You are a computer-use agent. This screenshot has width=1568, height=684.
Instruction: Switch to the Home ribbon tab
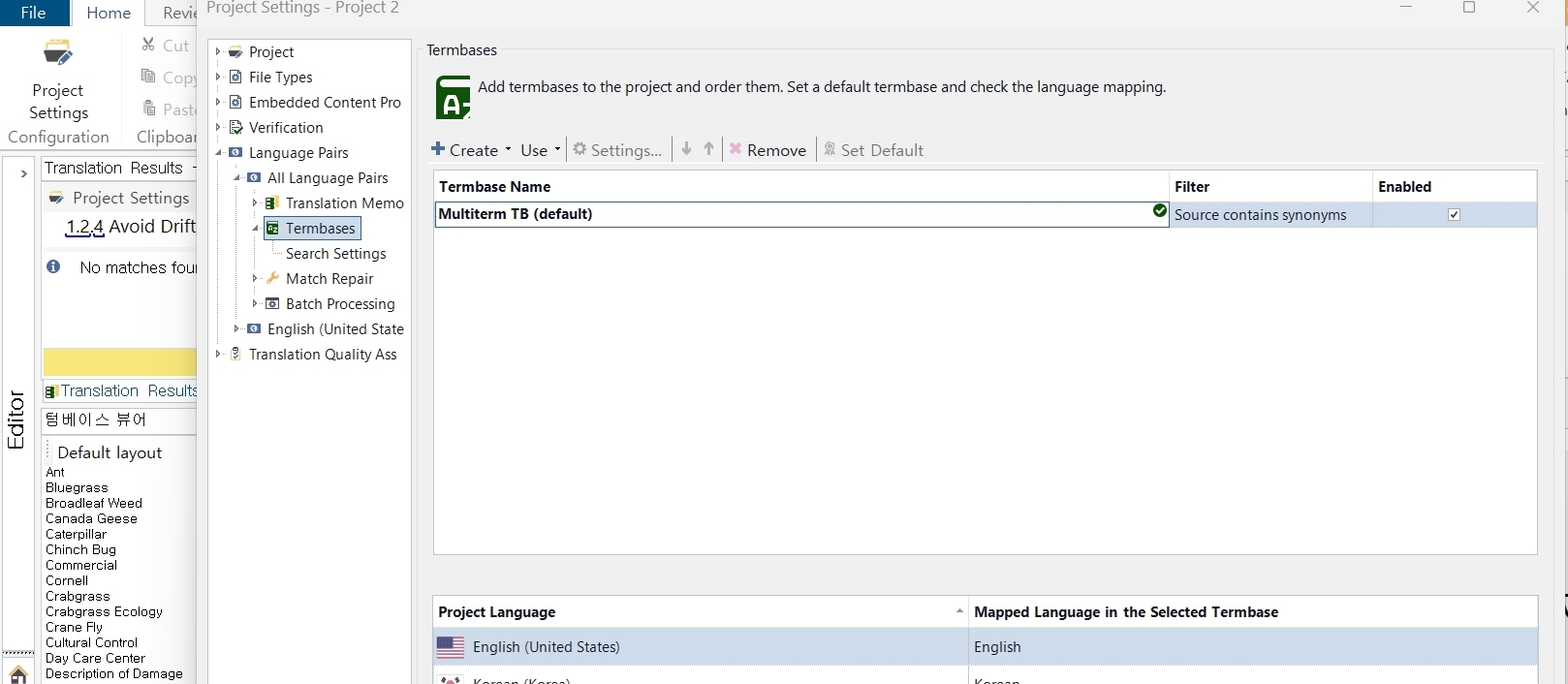tap(109, 13)
